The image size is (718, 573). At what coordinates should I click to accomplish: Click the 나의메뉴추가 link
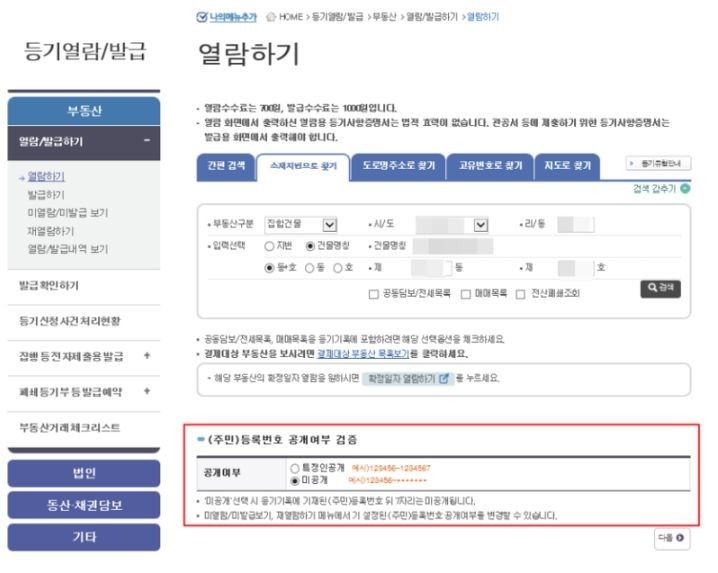pyautogui.click(x=233, y=17)
